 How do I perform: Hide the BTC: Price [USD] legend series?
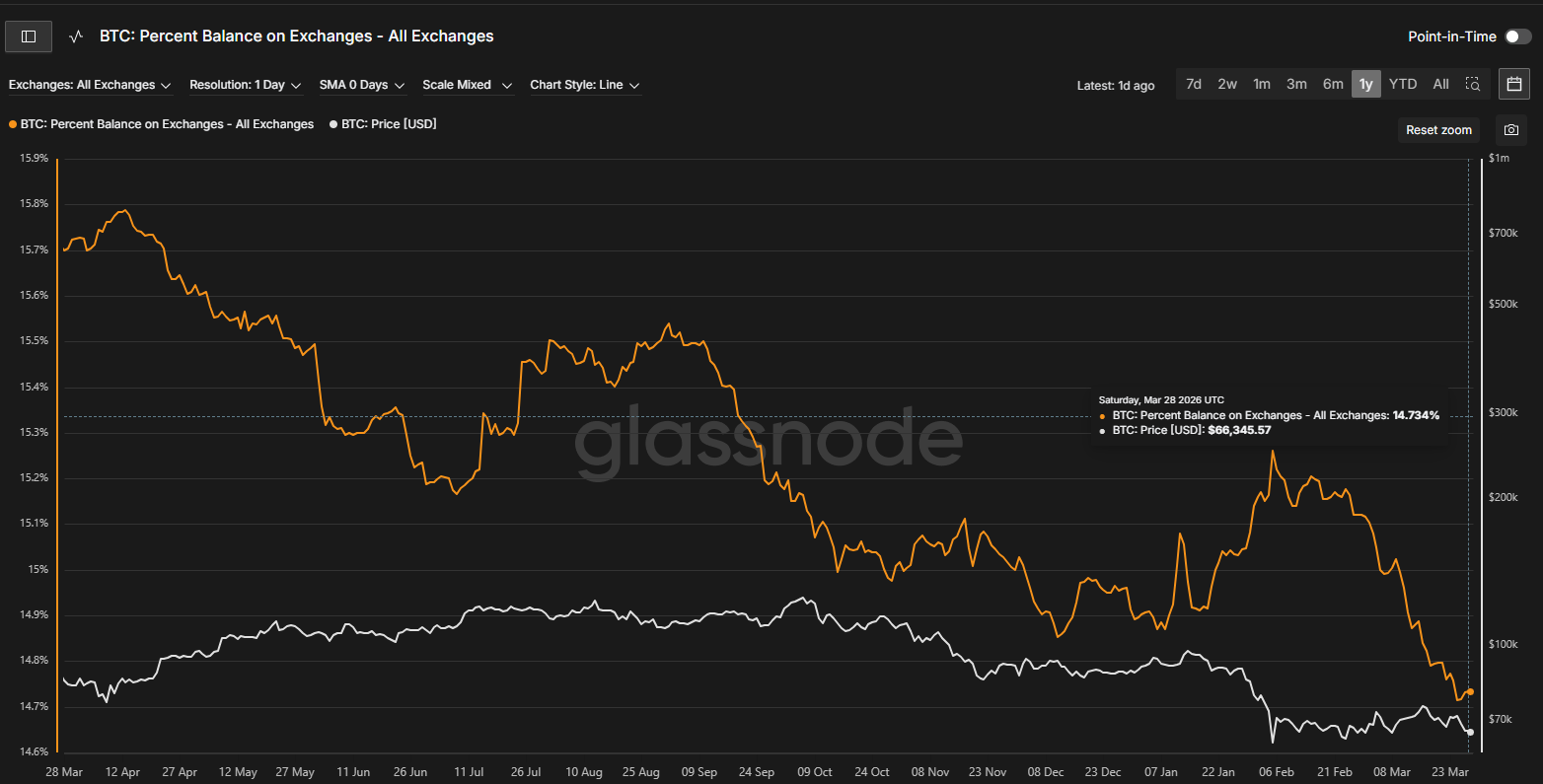[x=388, y=124]
